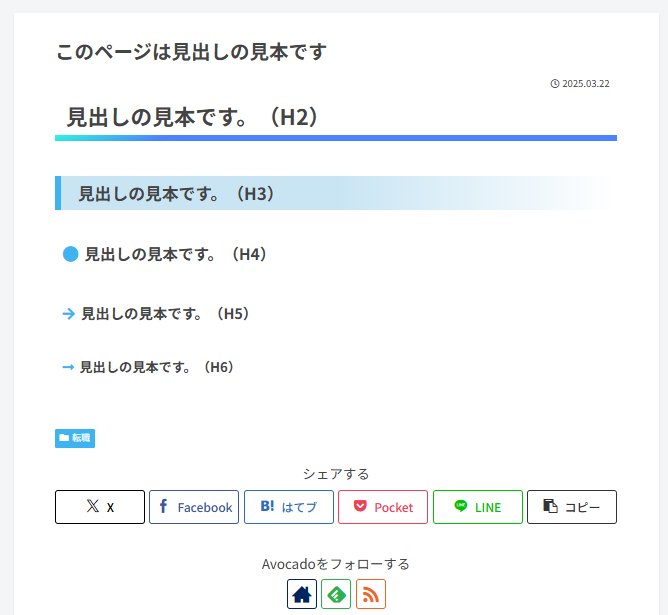
Task: Click the Avocadoをフォローする text
Action: (336, 564)
